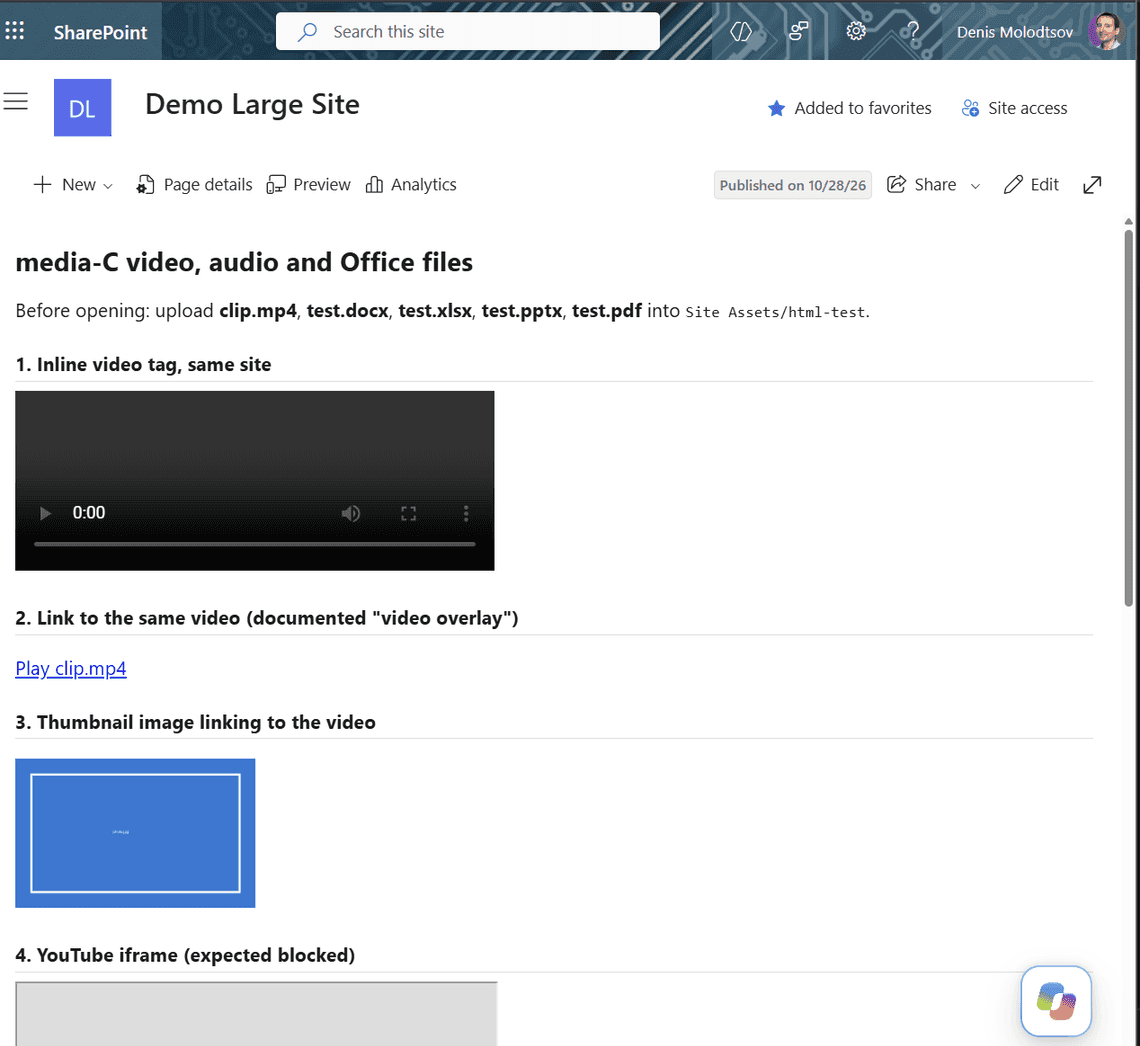Open Page details pane
The image size is (1140, 1046).
tap(194, 185)
